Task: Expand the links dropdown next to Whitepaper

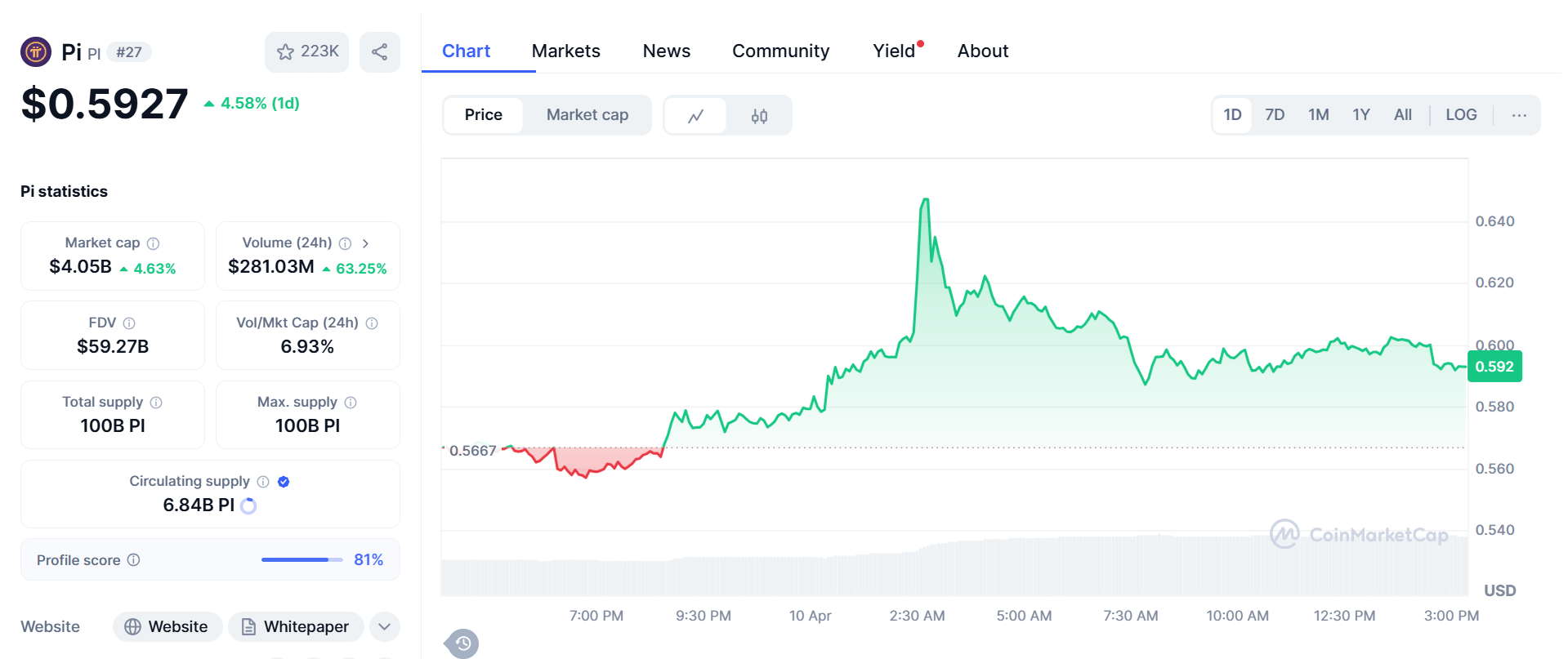Action: tap(384, 627)
